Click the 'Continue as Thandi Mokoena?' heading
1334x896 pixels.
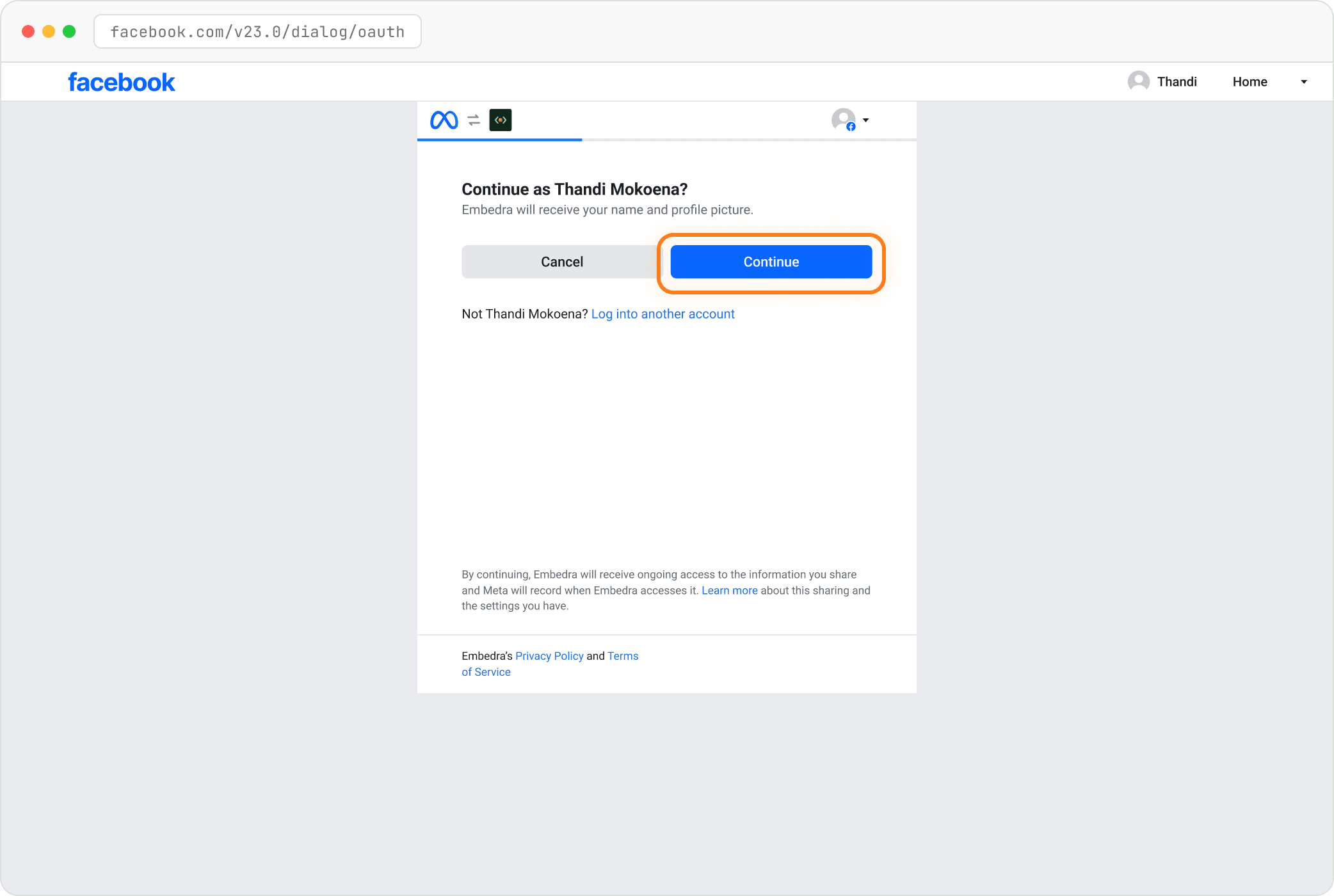click(574, 189)
